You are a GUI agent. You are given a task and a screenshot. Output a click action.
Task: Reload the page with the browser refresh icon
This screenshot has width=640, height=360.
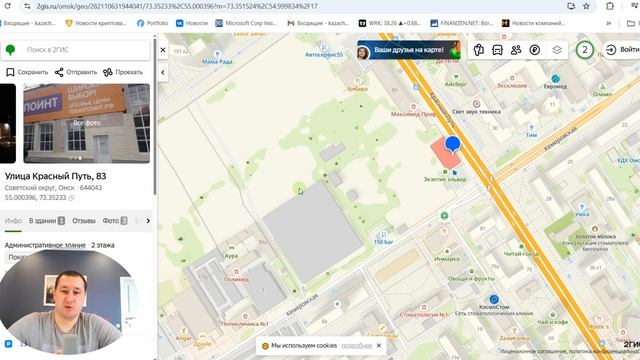(7, 6)
